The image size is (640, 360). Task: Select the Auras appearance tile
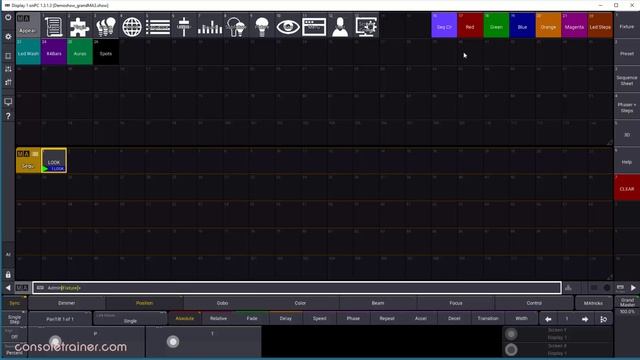[80, 52]
